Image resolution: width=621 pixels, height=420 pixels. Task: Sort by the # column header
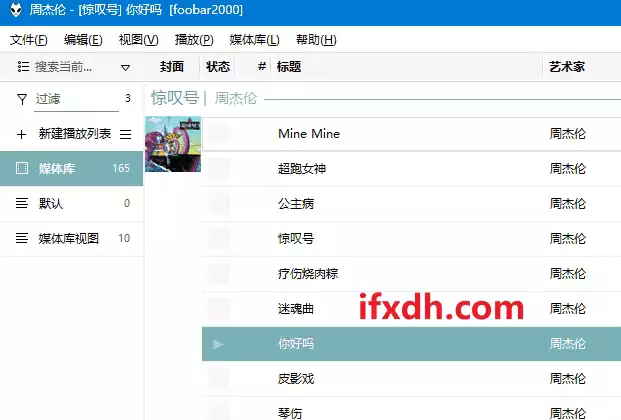coord(261,66)
